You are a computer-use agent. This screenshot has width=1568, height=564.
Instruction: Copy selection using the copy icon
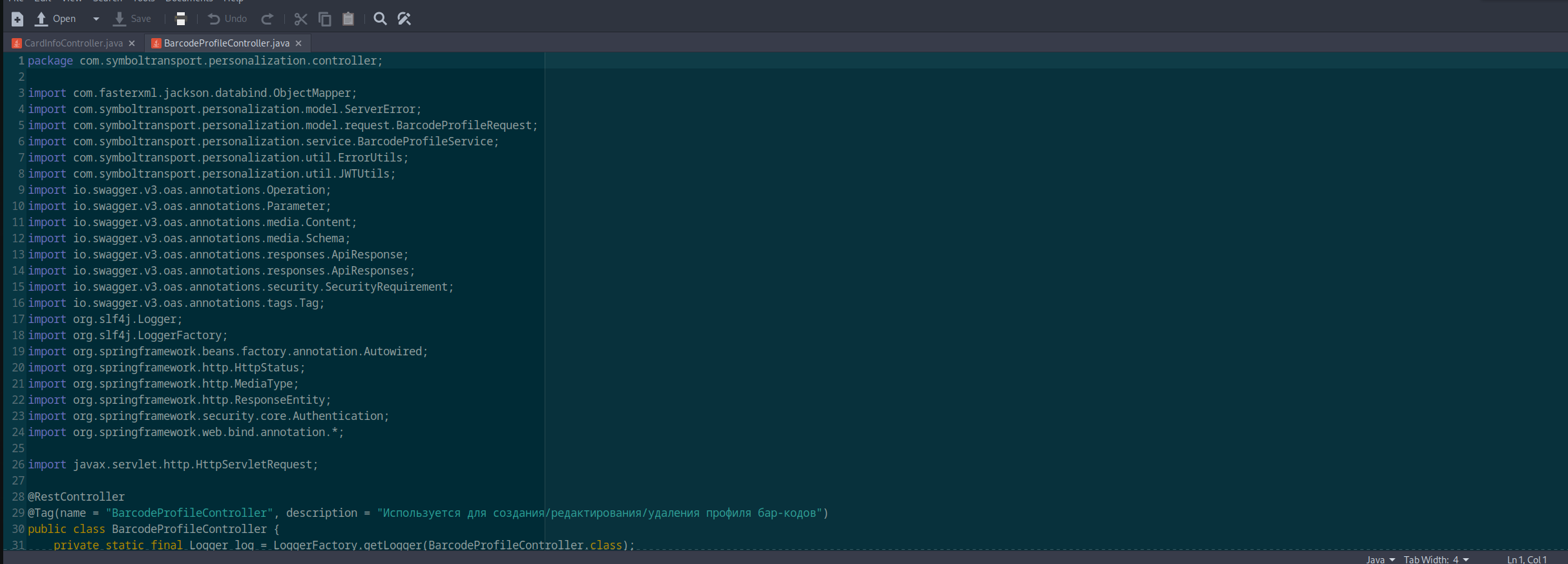coord(324,19)
